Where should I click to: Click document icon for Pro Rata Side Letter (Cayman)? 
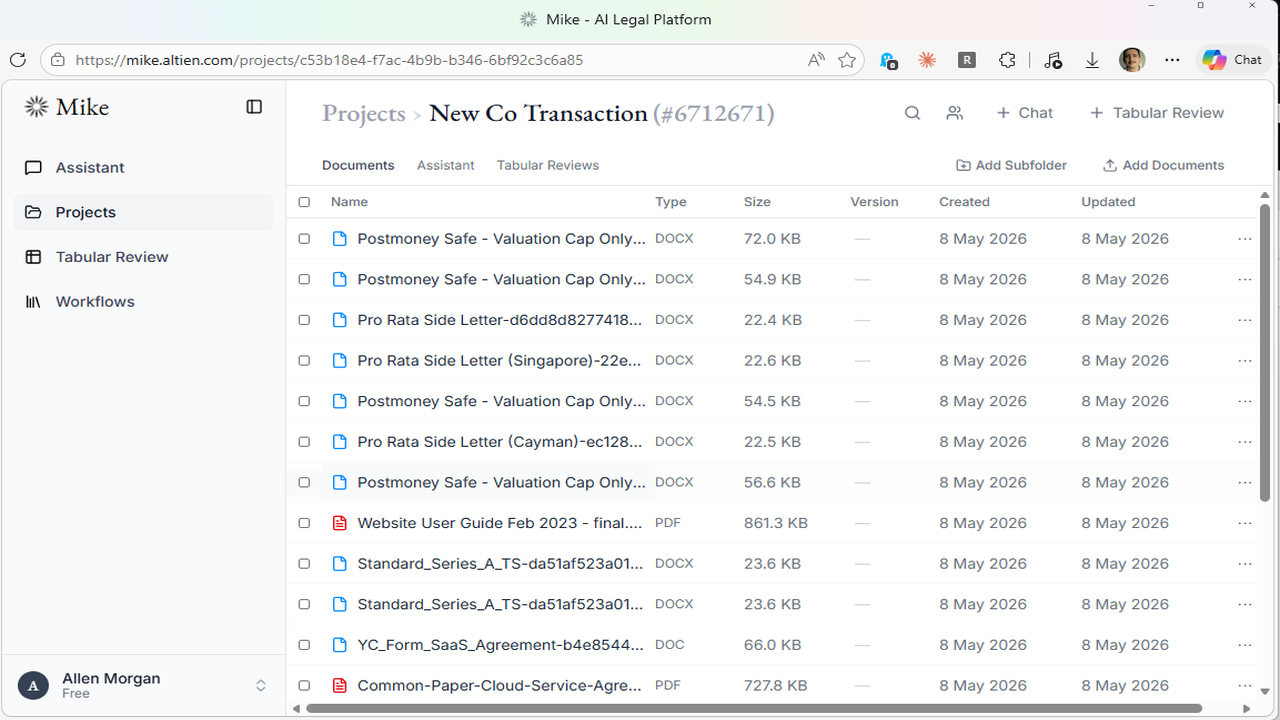click(340, 442)
